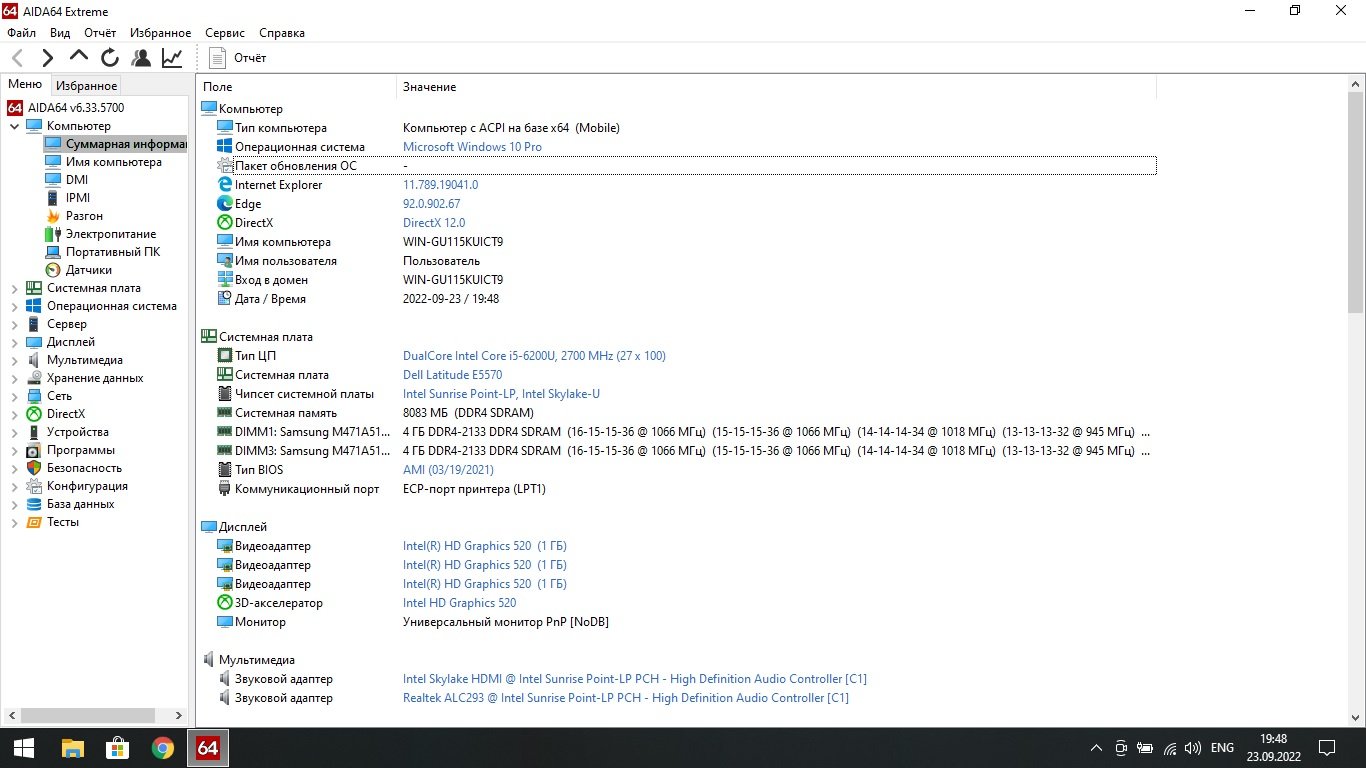1366x768 pixels.
Task: Refresh the current page via toolbar icon
Action: [110, 58]
